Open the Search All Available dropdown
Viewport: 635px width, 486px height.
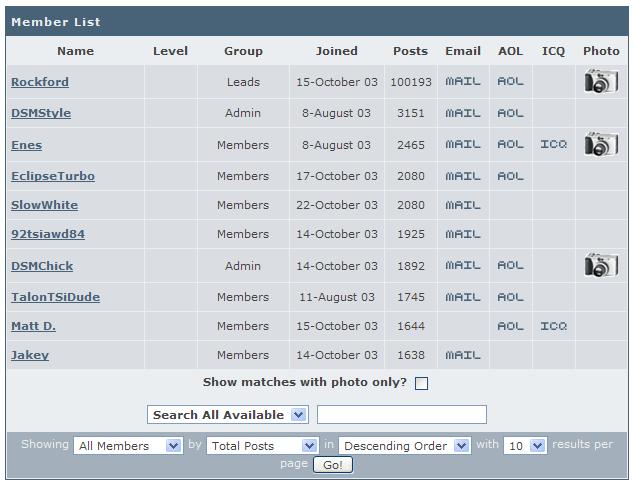point(228,414)
